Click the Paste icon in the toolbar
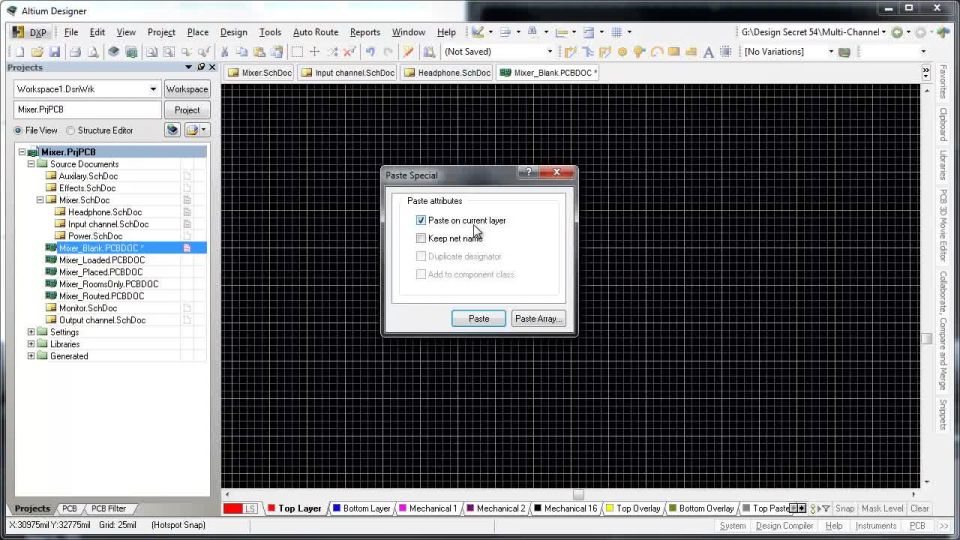Screen dimensions: 960x540 [x=259, y=52]
